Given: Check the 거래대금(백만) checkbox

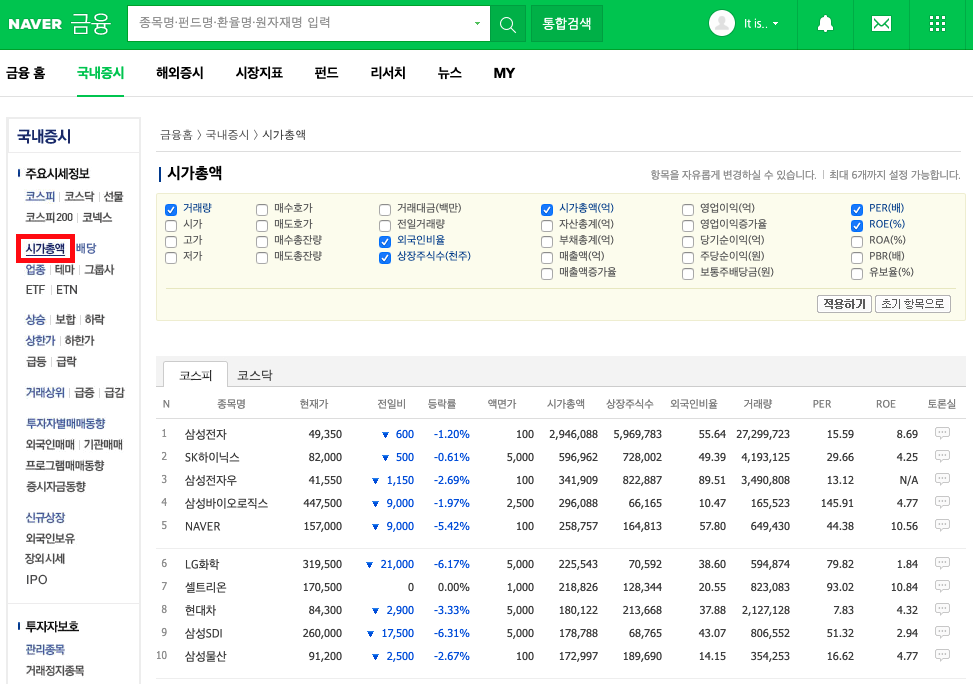Looking at the screenshot, I should tap(385, 209).
